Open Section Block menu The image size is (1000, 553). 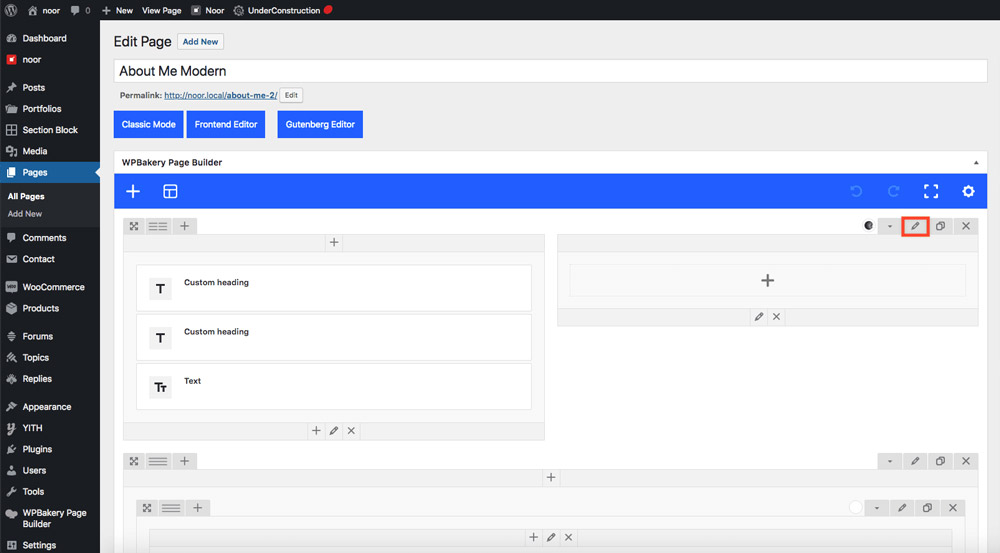coord(50,129)
